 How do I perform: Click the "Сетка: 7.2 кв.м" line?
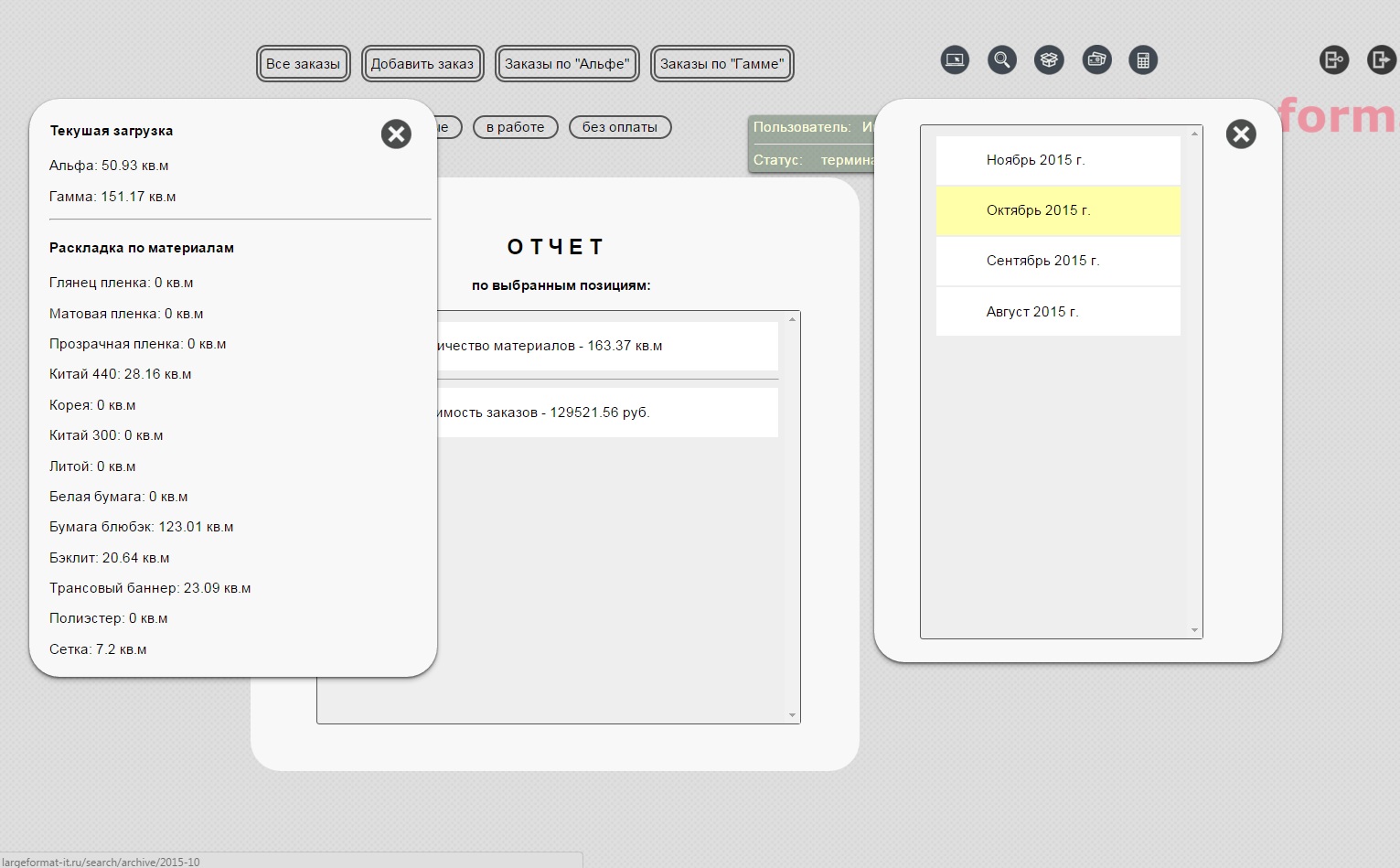point(98,649)
